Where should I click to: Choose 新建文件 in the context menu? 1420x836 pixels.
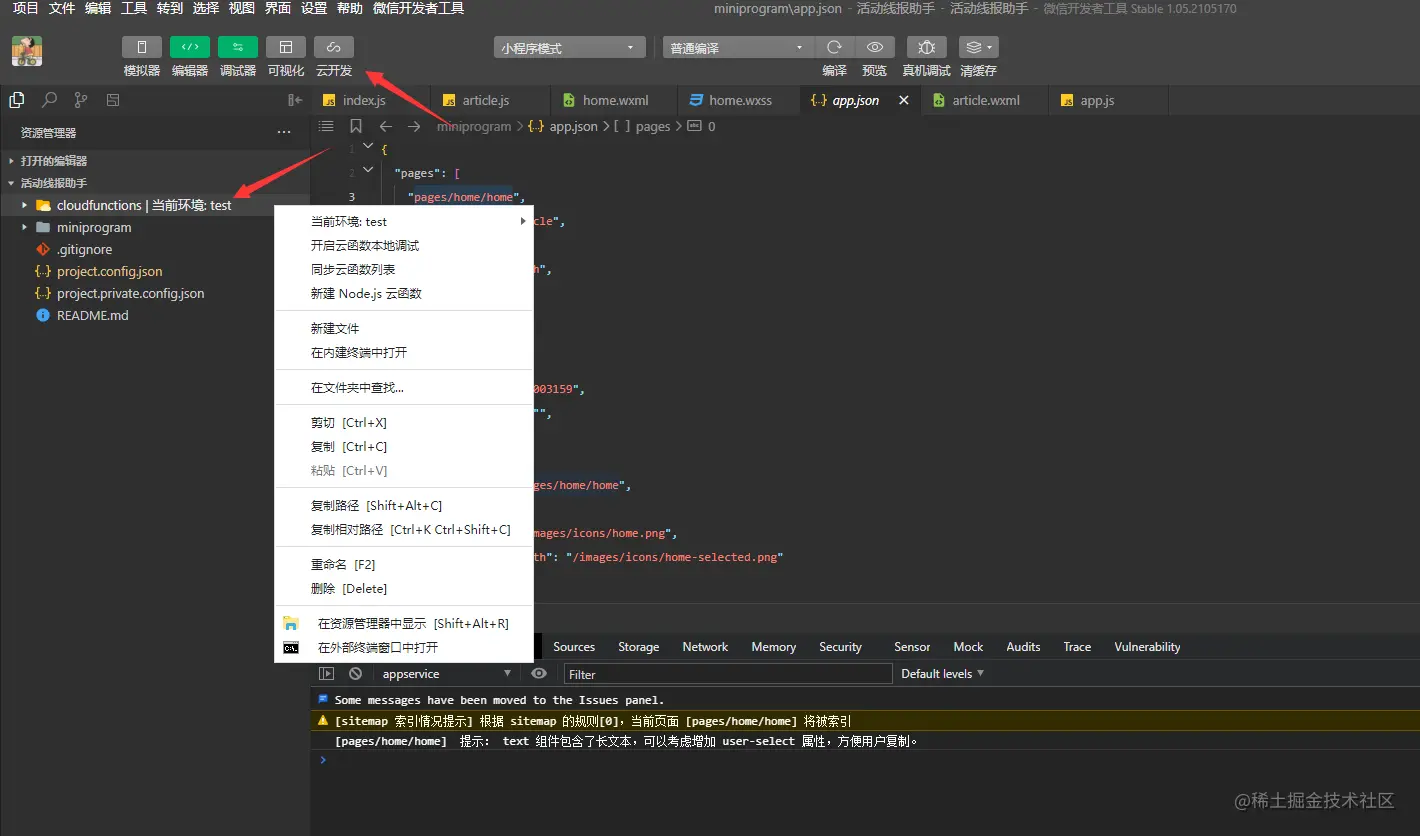[x=404, y=329]
